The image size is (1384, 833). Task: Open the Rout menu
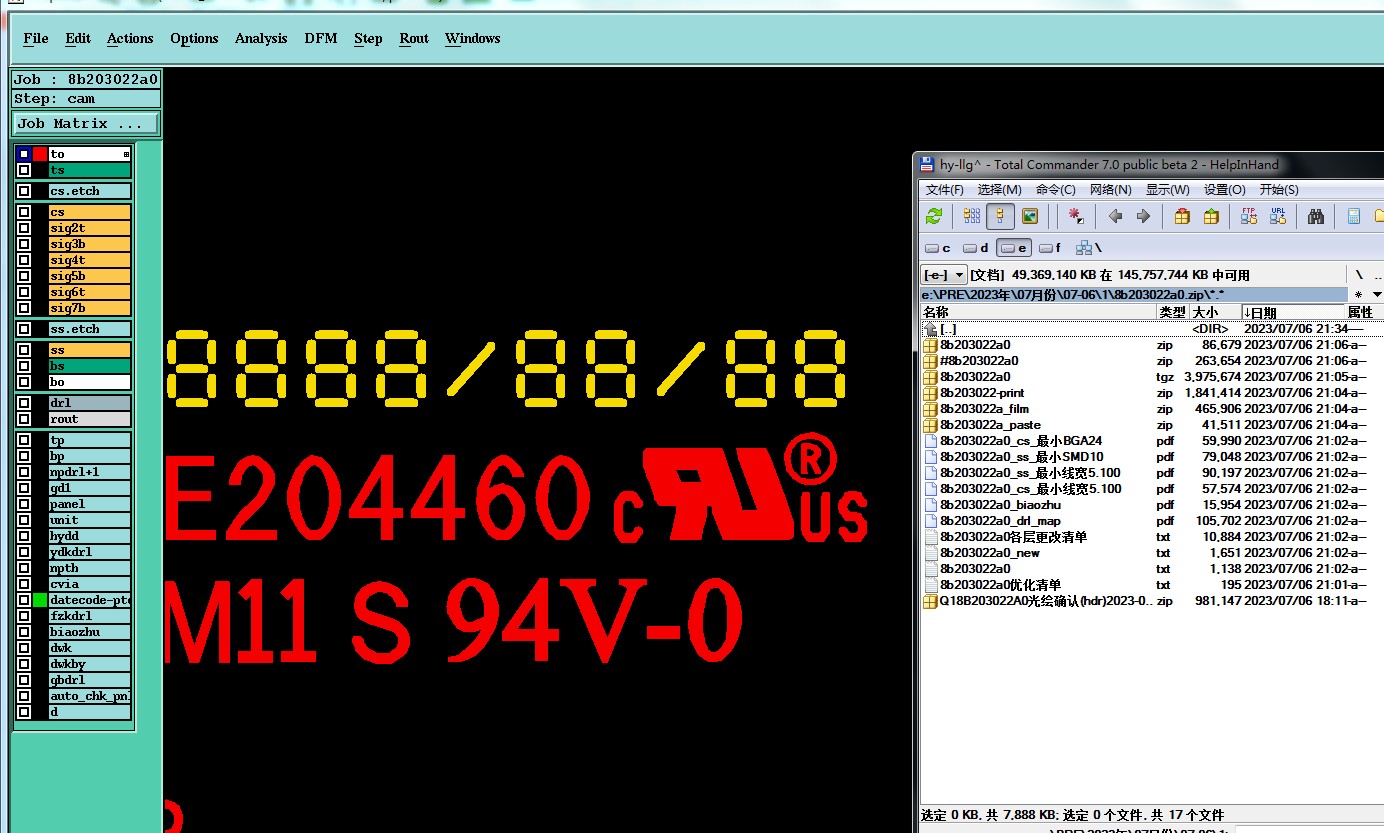tap(414, 38)
